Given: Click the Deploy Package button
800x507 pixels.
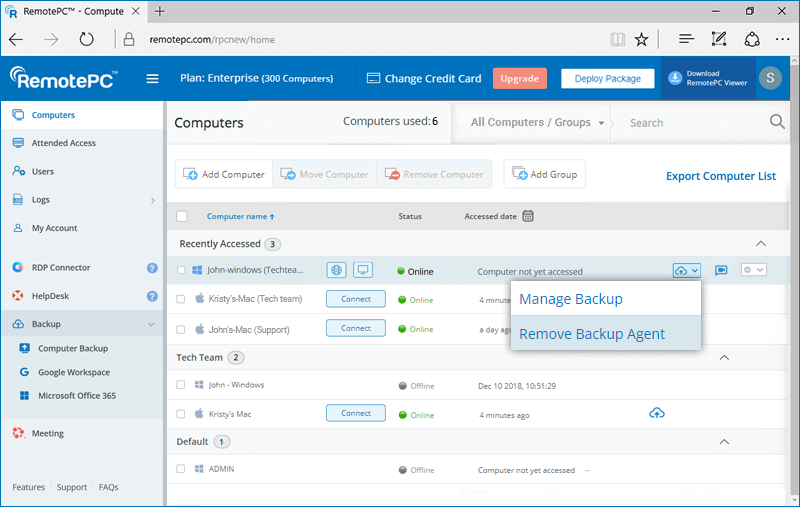Looking at the screenshot, I should pos(607,79).
